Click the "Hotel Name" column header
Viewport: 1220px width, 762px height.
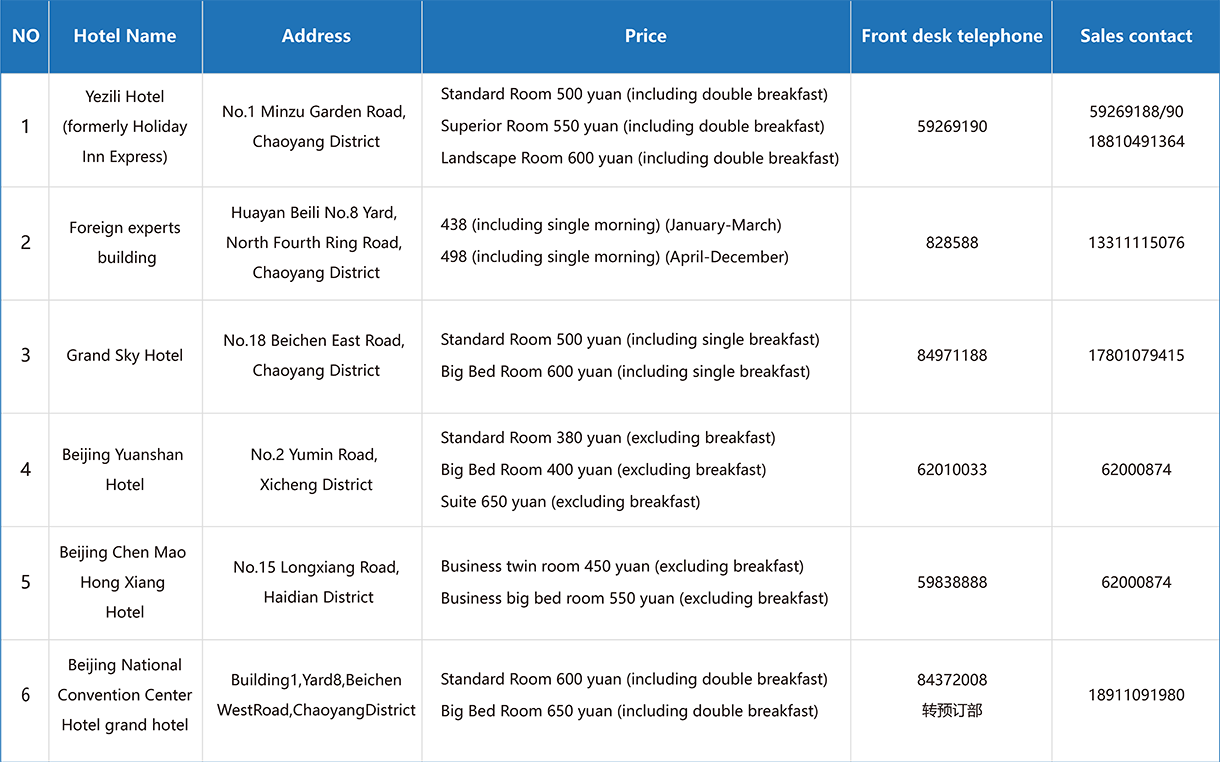pos(125,36)
